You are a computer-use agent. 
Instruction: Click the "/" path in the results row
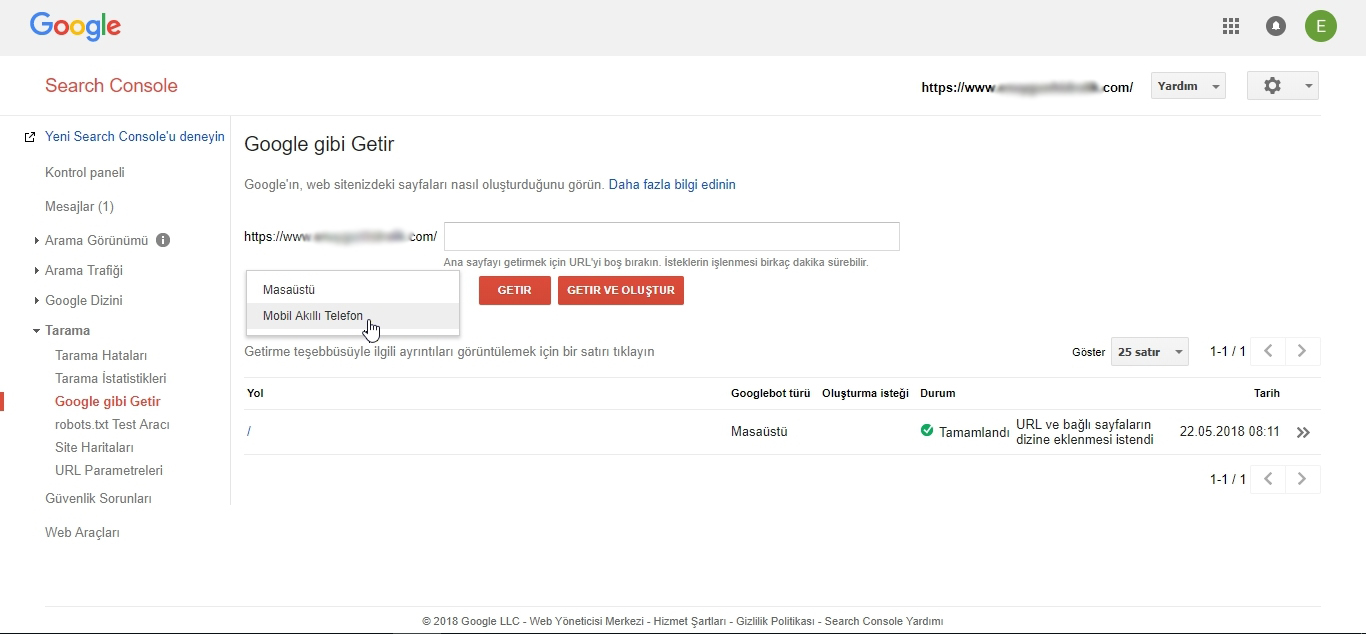[x=249, y=432]
